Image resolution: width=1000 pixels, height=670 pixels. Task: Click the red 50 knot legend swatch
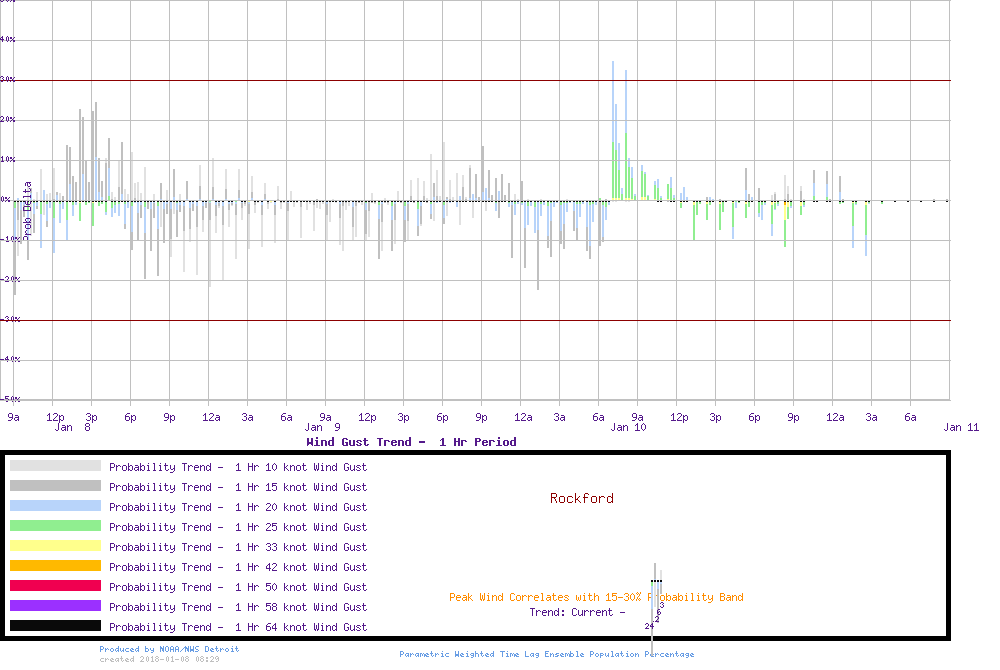coord(55,586)
